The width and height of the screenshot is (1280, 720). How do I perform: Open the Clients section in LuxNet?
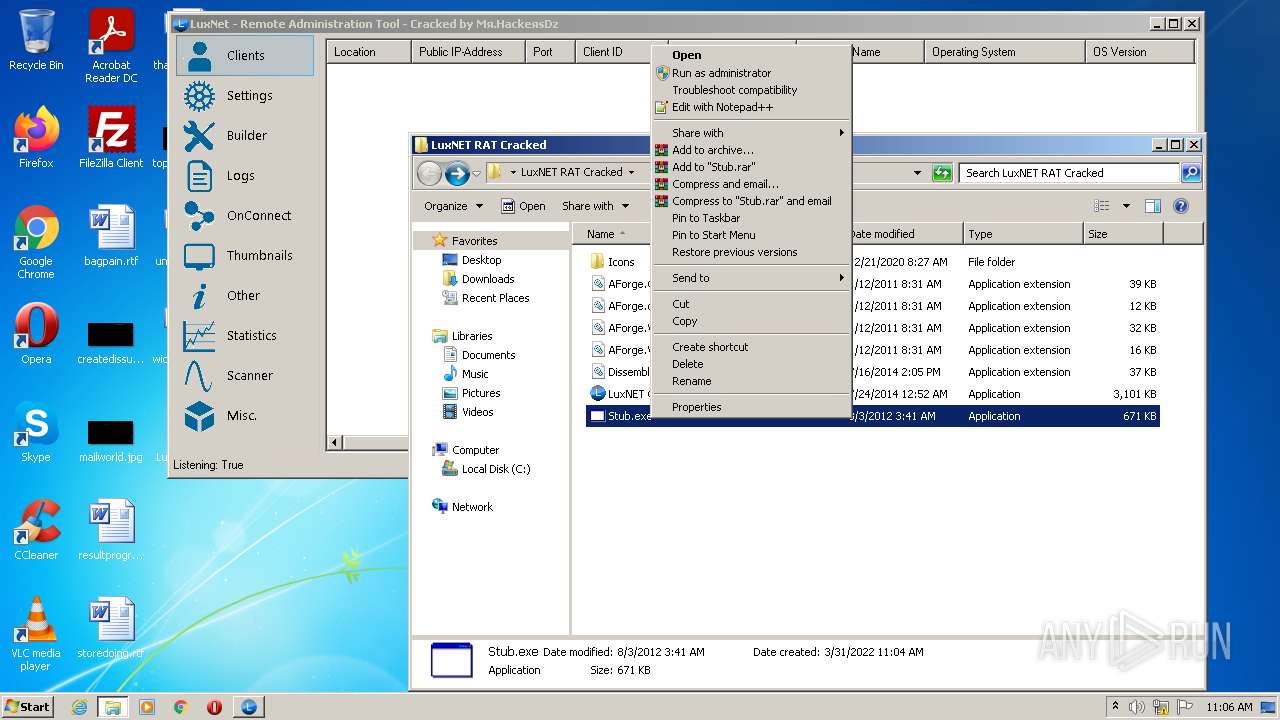click(x=245, y=56)
